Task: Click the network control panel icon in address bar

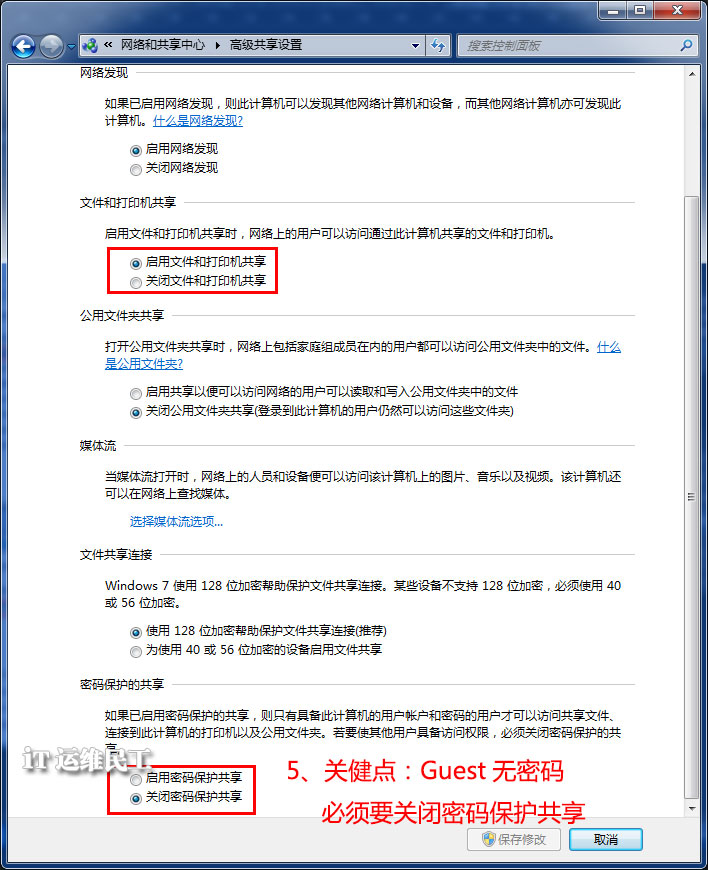Action: click(90, 45)
